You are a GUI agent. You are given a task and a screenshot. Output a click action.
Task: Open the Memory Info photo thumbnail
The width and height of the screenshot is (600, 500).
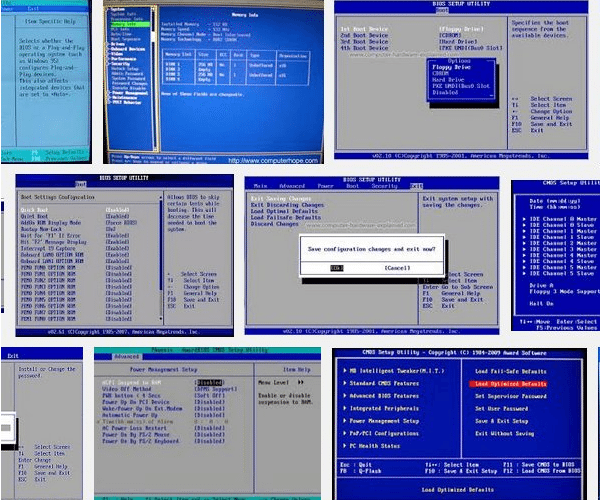(x=213, y=82)
